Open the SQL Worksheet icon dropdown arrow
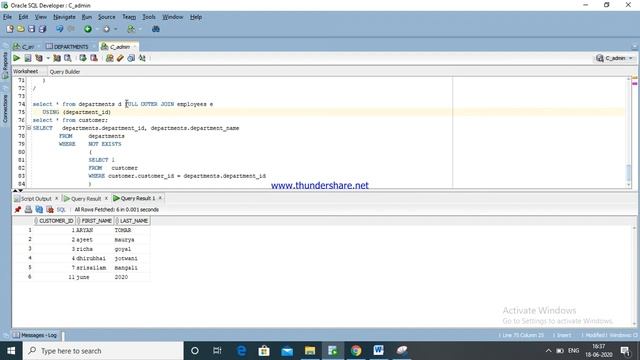This screenshot has width=640, height=360. (140, 29)
